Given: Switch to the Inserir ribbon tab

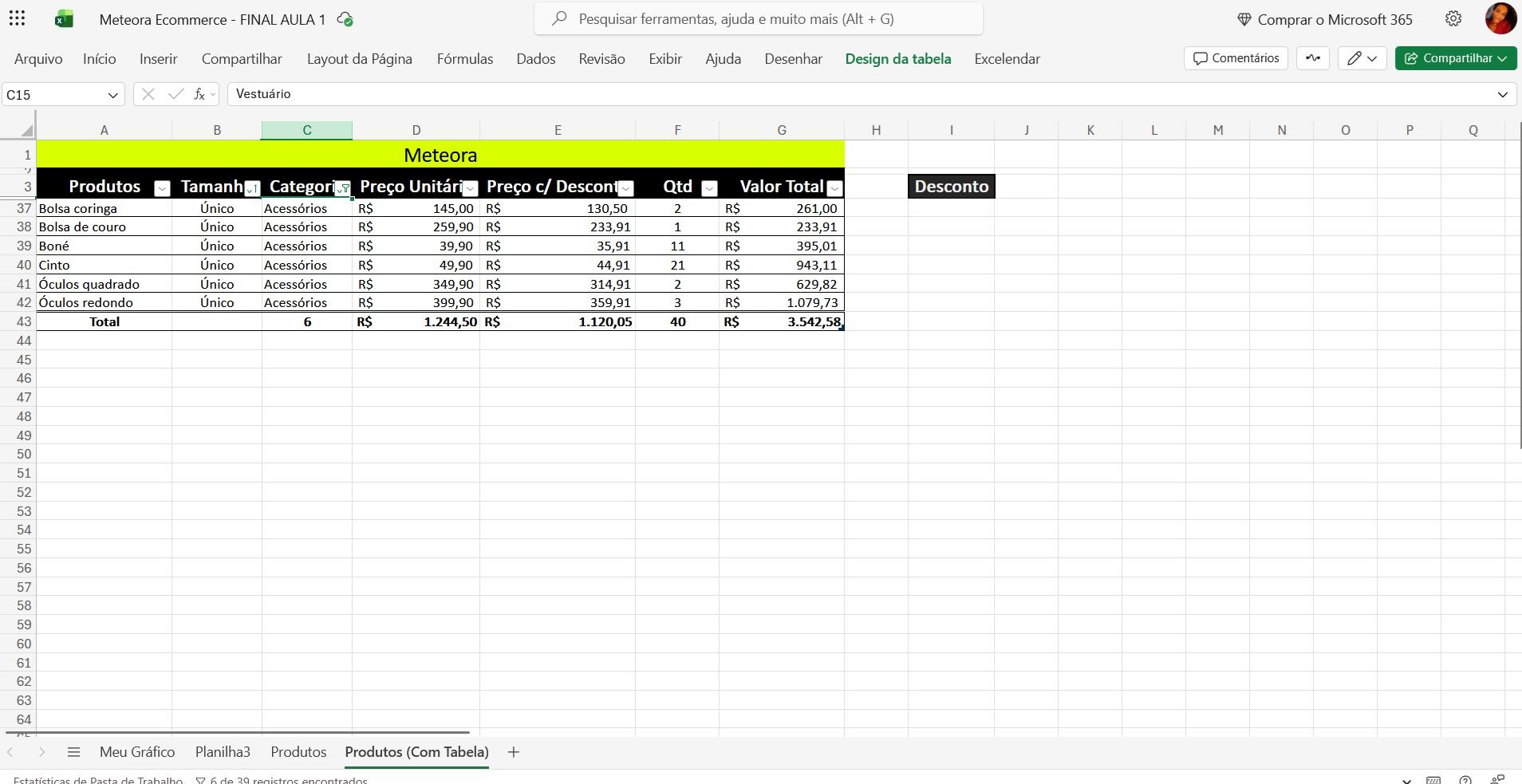Looking at the screenshot, I should coord(159,59).
